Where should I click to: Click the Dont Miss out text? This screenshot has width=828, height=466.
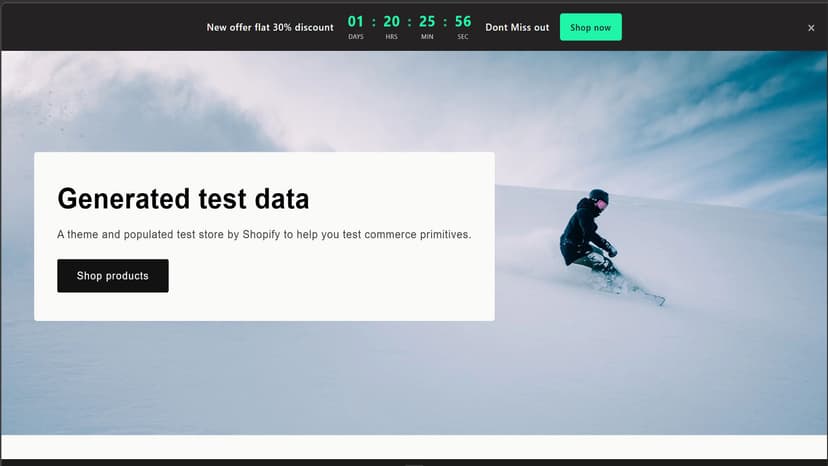pyautogui.click(x=517, y=27)
